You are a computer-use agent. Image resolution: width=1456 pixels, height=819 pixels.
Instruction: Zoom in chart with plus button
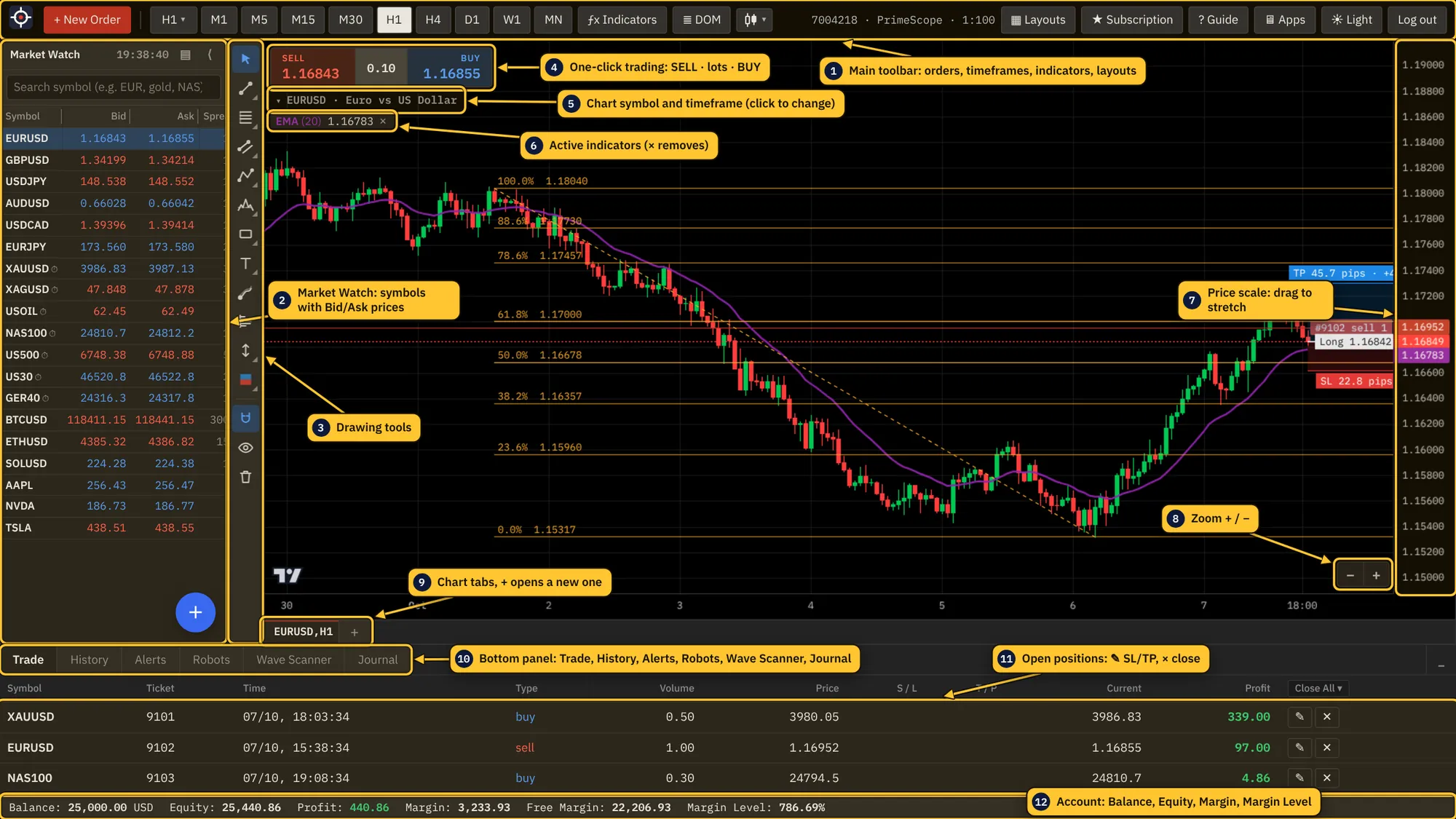(x=1376, y=575)
